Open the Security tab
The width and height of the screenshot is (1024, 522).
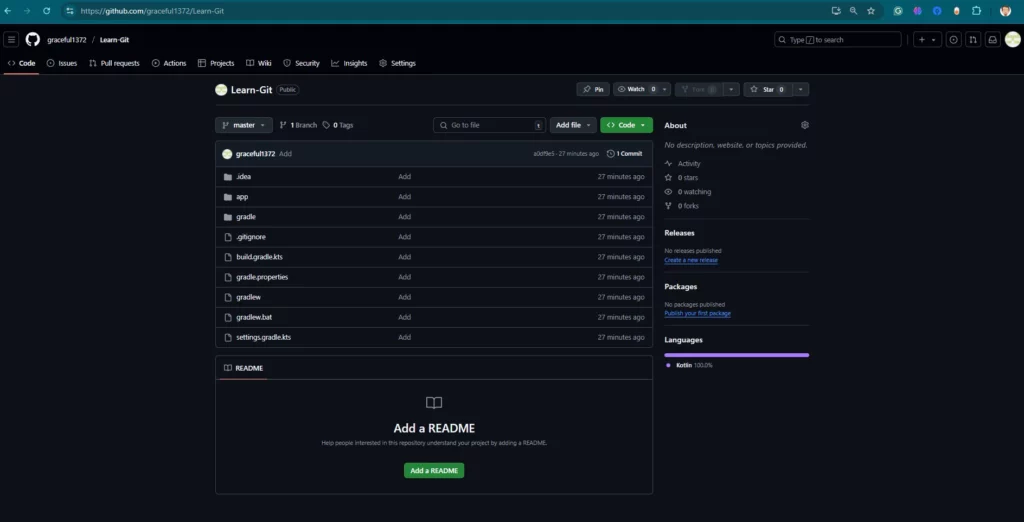point(301,63)
